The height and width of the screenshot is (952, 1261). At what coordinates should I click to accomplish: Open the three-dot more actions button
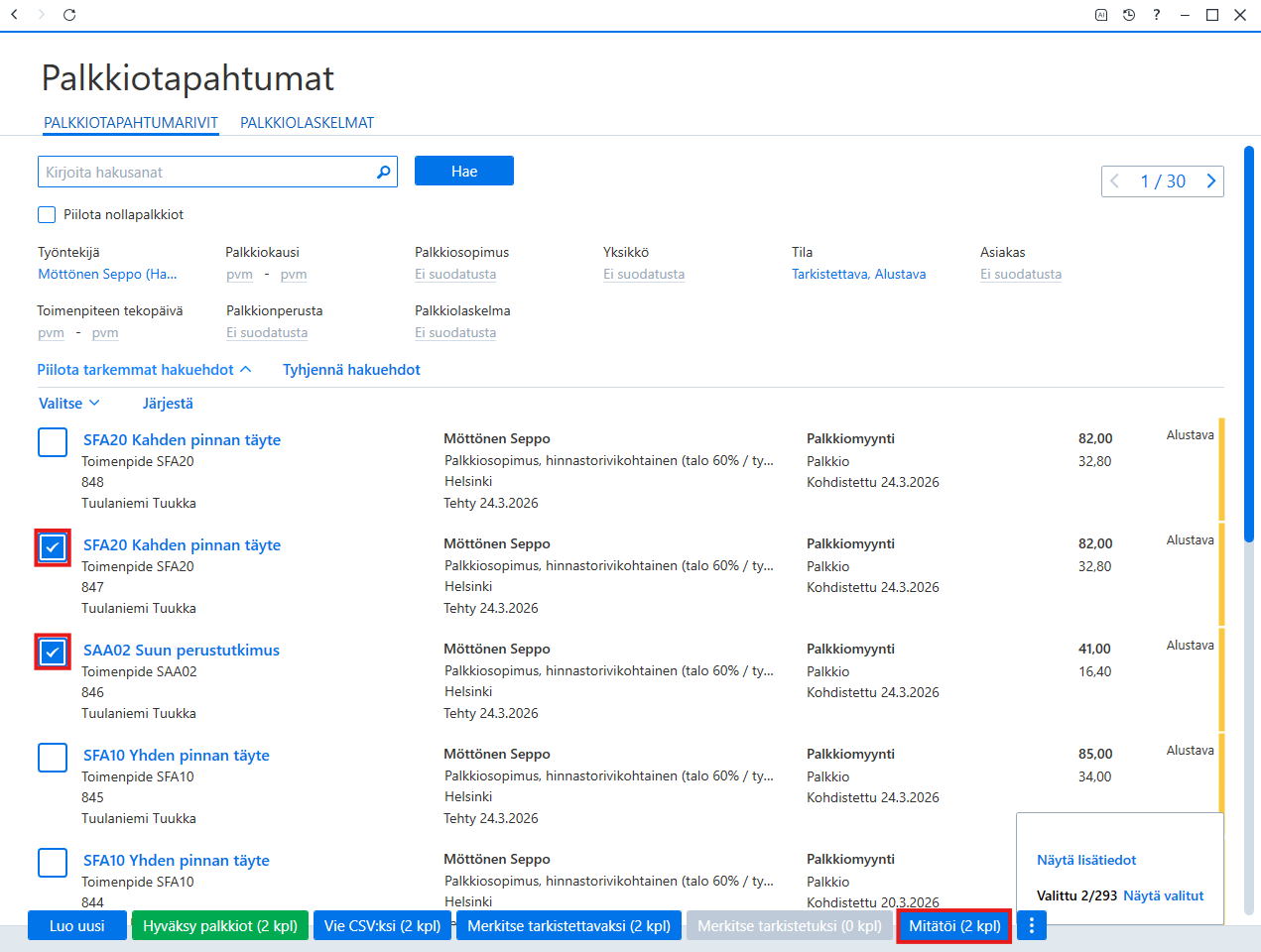click(1032, 925)
